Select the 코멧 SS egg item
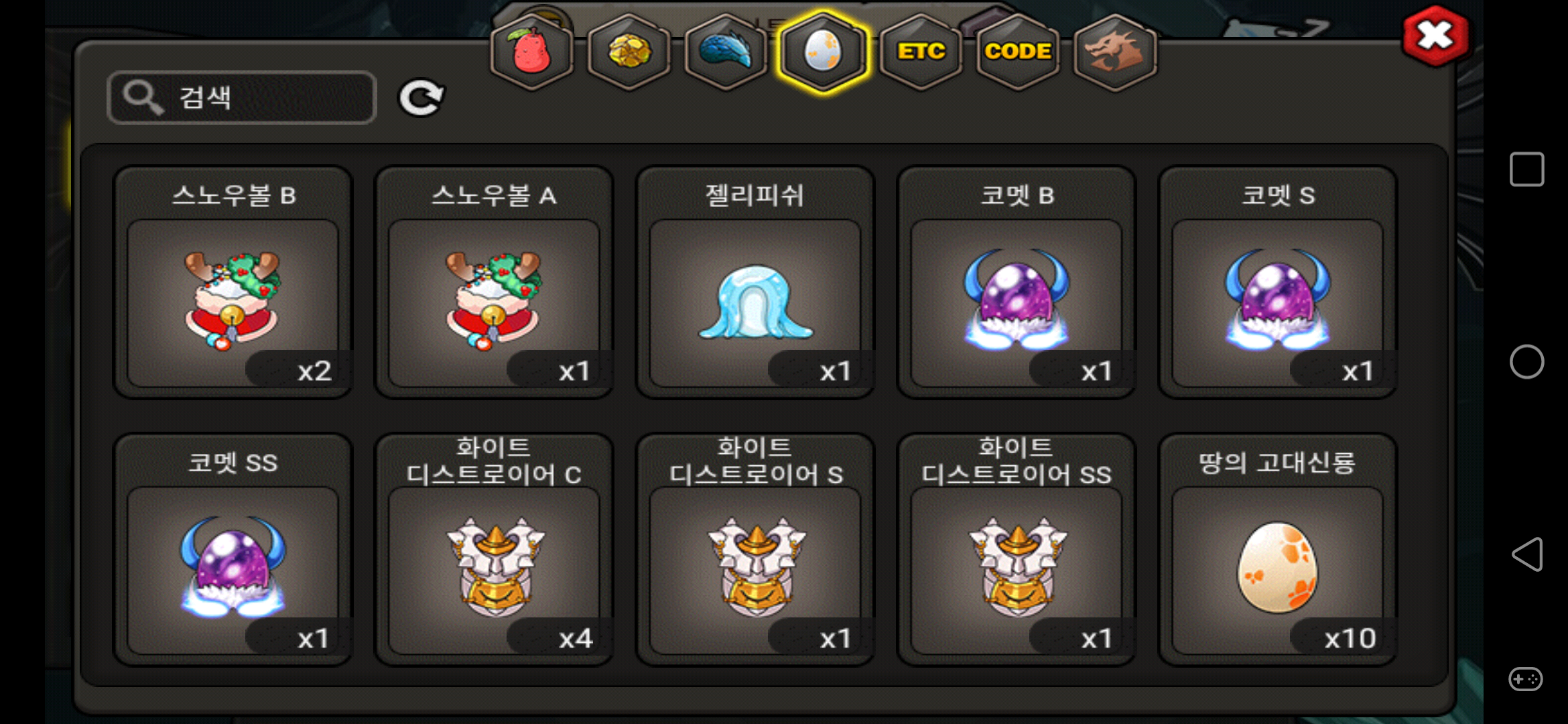The height and width of the screenshot is (724, 1568). point(233,550)
